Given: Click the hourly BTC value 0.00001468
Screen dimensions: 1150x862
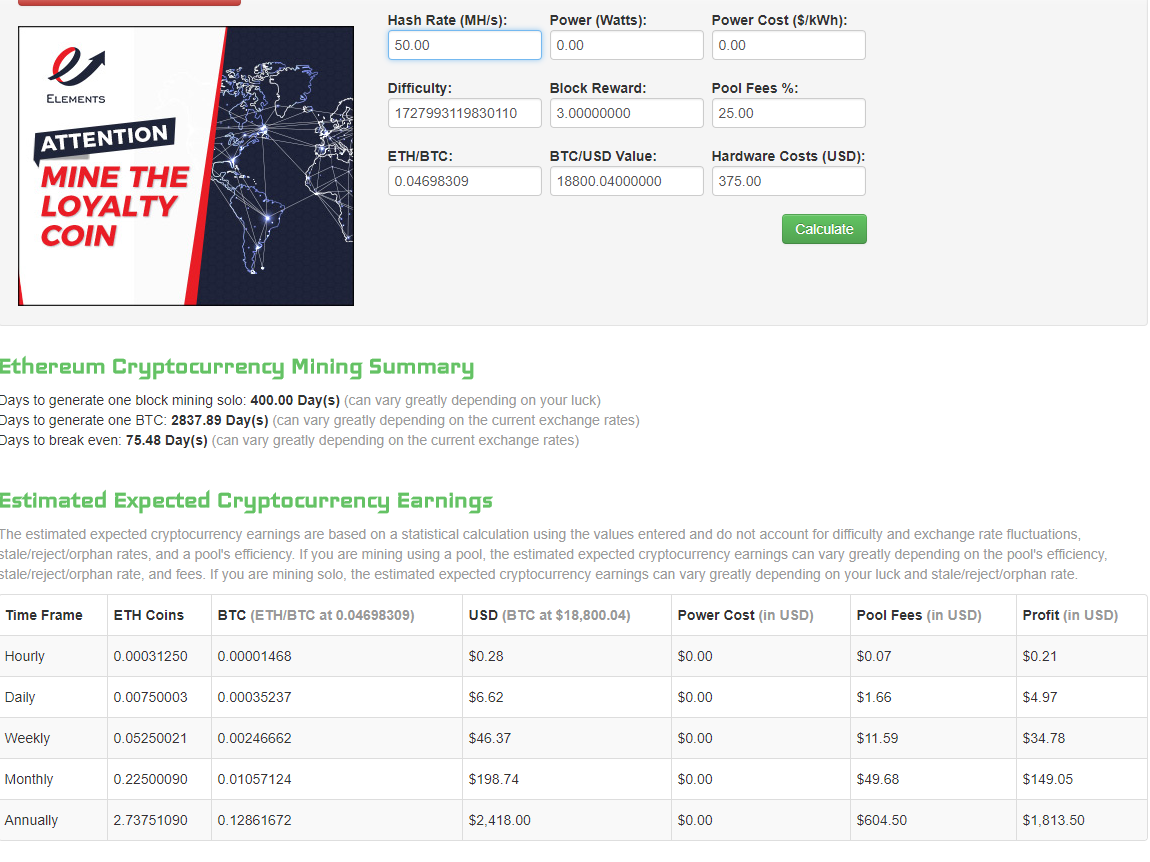Looking at the screenshot, I should tap(254, 656).
